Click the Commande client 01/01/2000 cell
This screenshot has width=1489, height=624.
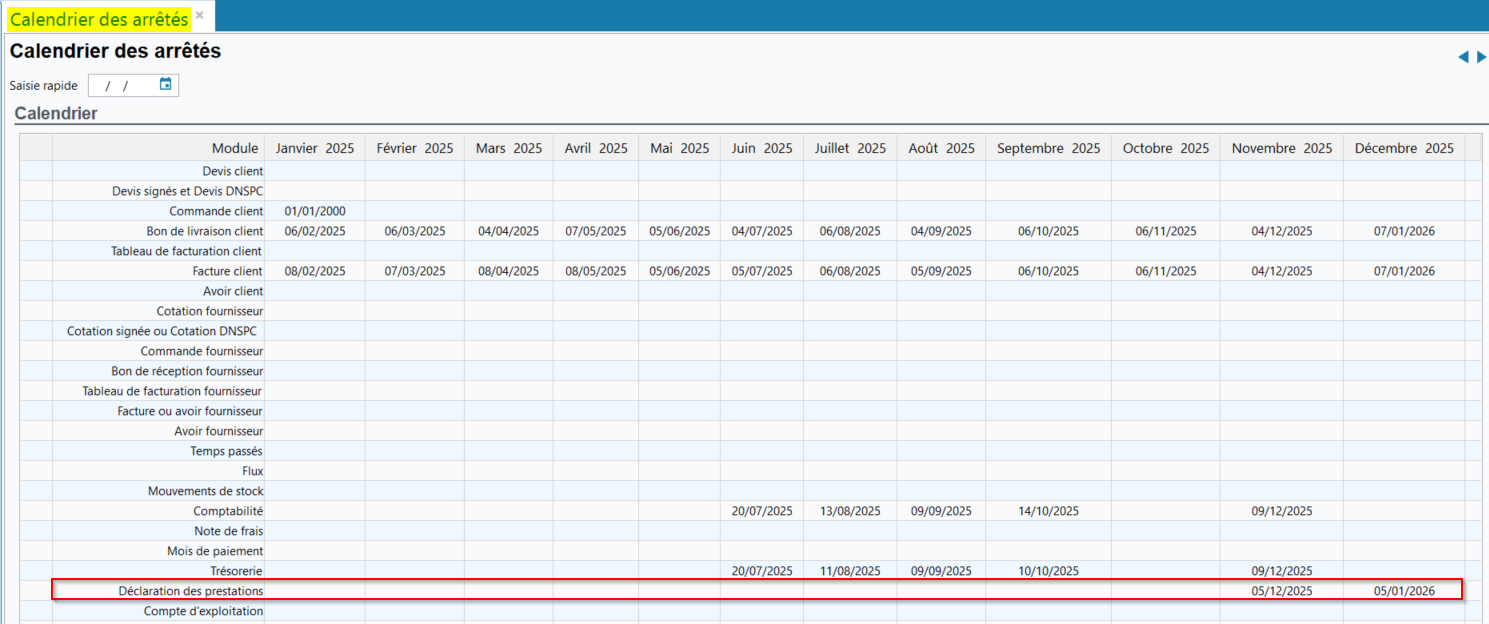315,211
